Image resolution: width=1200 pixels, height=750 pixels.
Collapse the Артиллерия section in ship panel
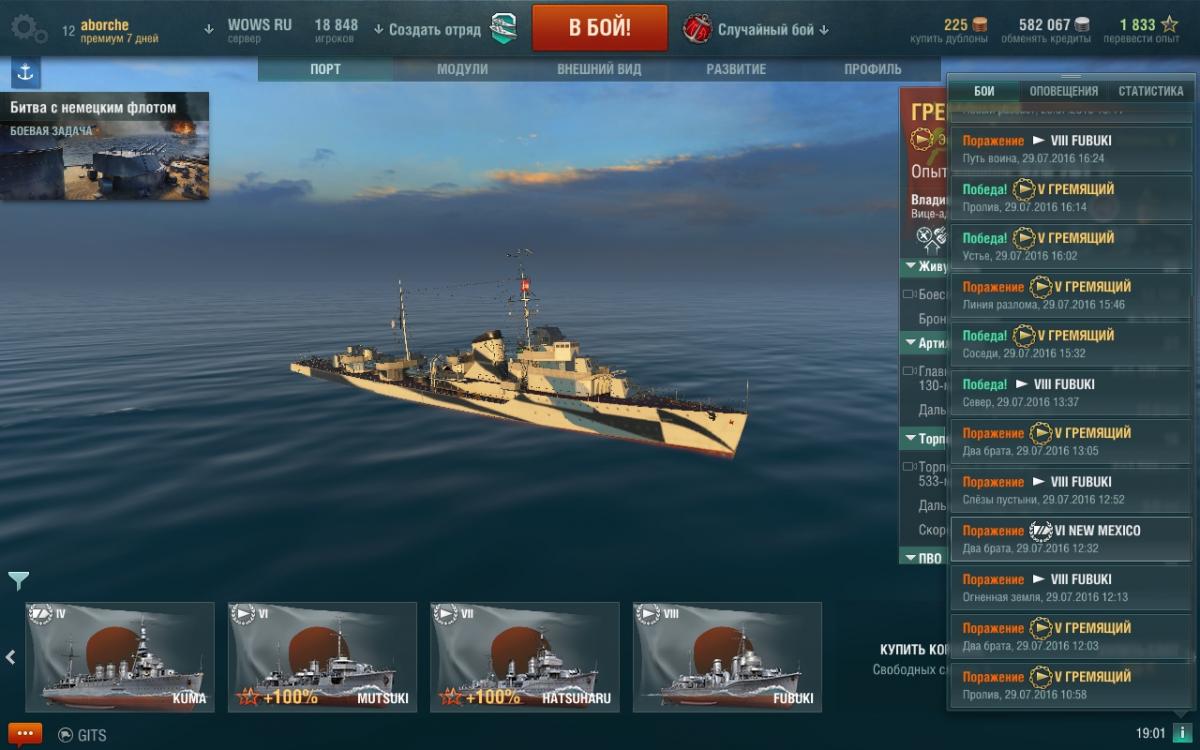coord(911,343)
